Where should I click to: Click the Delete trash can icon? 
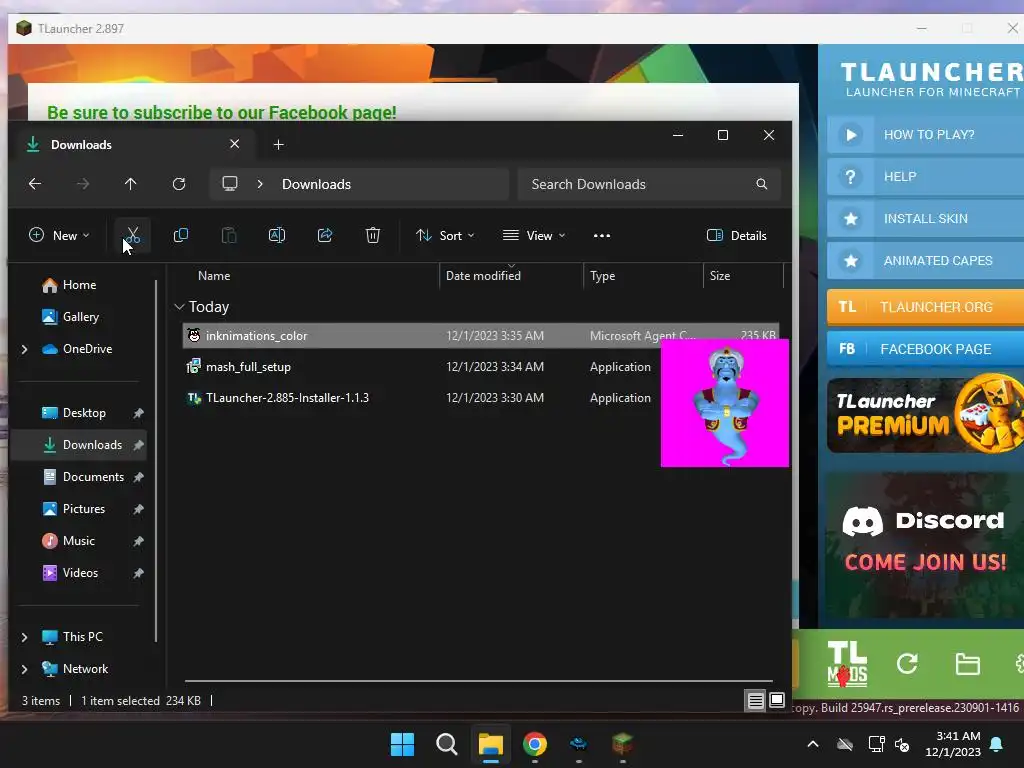373,235
